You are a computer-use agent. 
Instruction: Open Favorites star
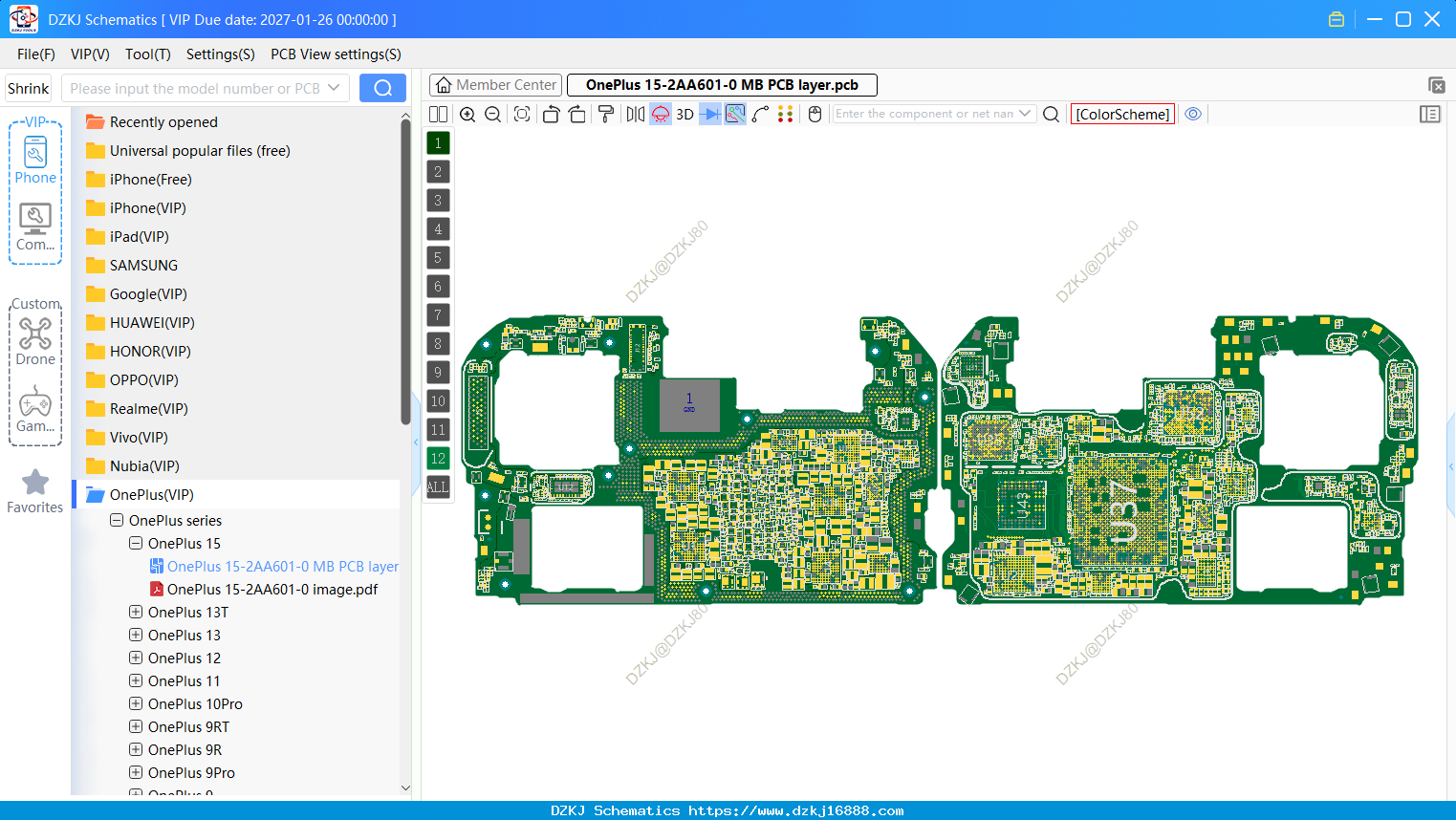coord(35,491)
